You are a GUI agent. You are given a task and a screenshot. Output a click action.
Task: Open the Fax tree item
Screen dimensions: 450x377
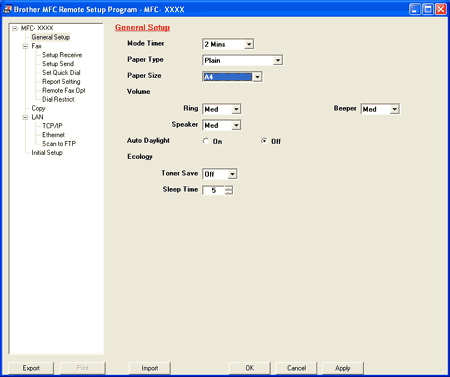tap(36, 46)
